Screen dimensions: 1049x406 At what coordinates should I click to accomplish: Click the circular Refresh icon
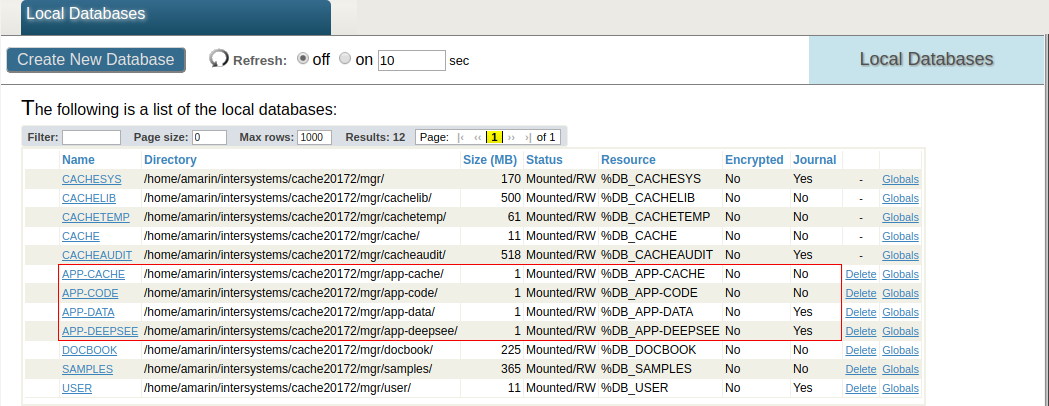(219, 59)
